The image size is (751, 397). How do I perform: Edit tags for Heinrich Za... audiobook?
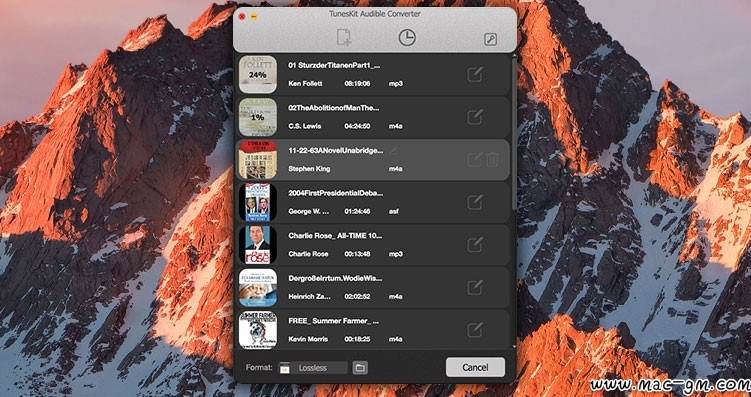pyautogui.click(x=475, y=287)
